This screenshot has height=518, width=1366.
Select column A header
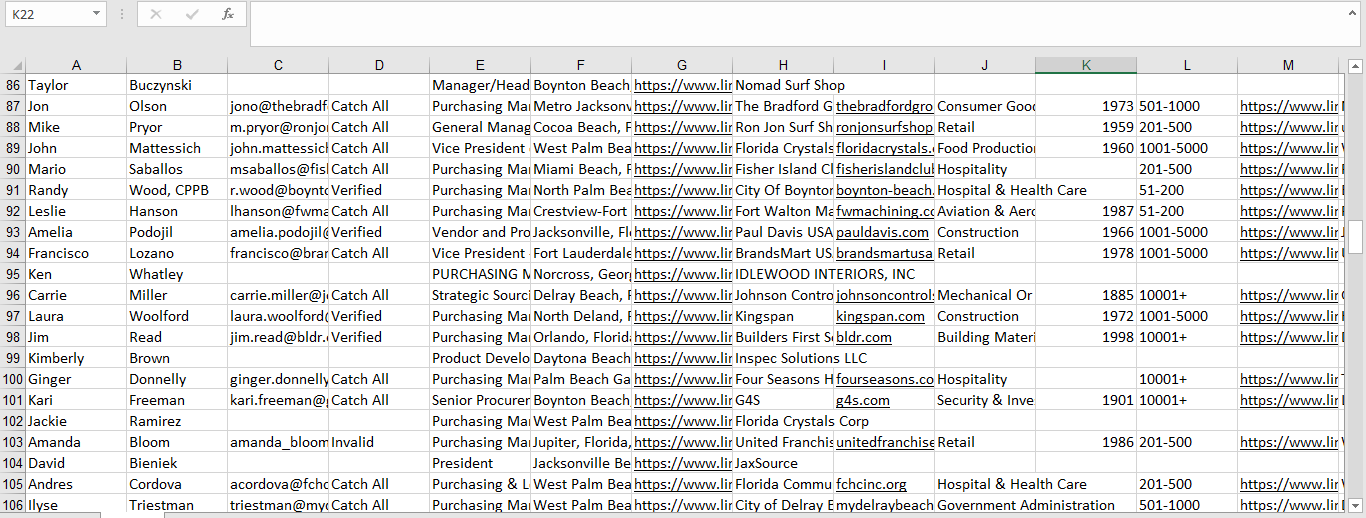tap(76, 65)
